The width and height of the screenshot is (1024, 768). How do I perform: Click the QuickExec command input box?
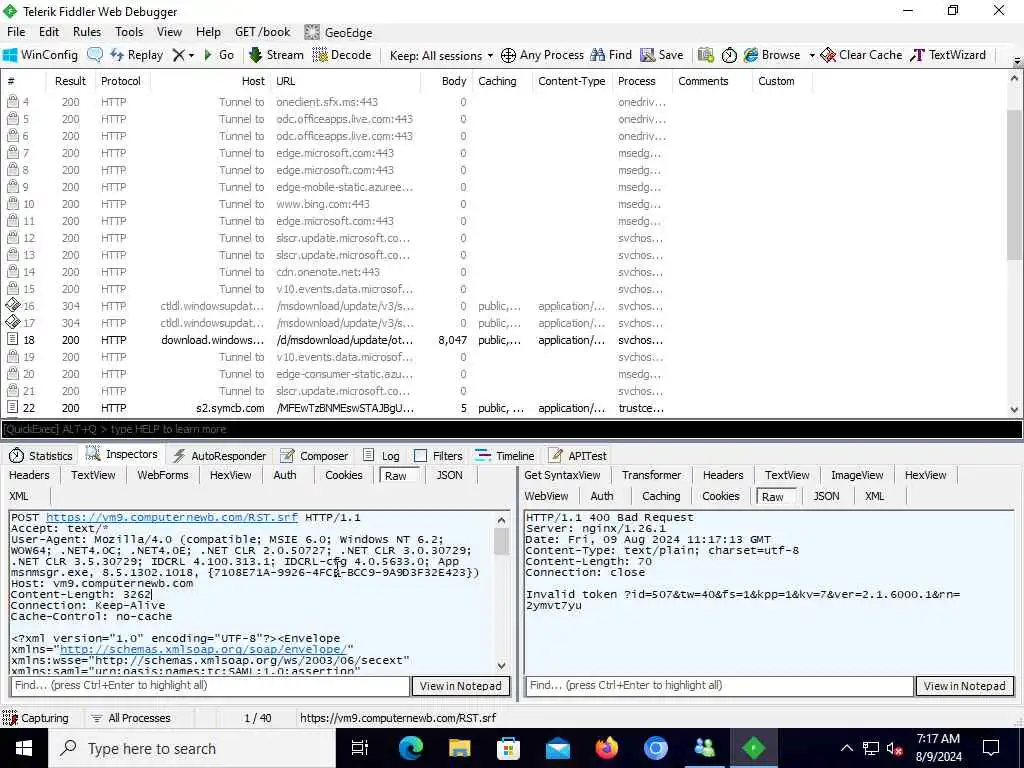(511, 429)
